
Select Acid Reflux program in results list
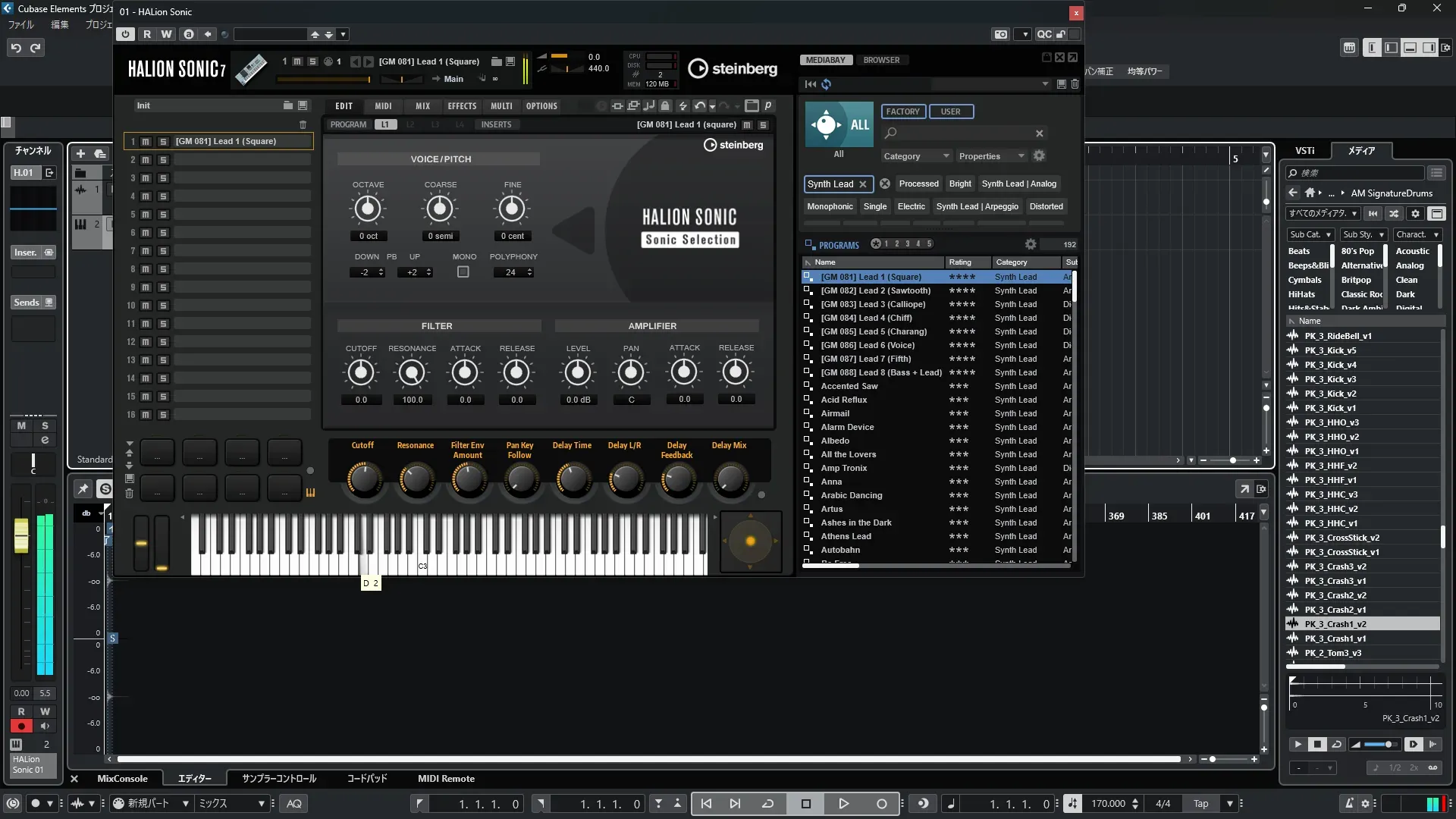click(843, 400)
